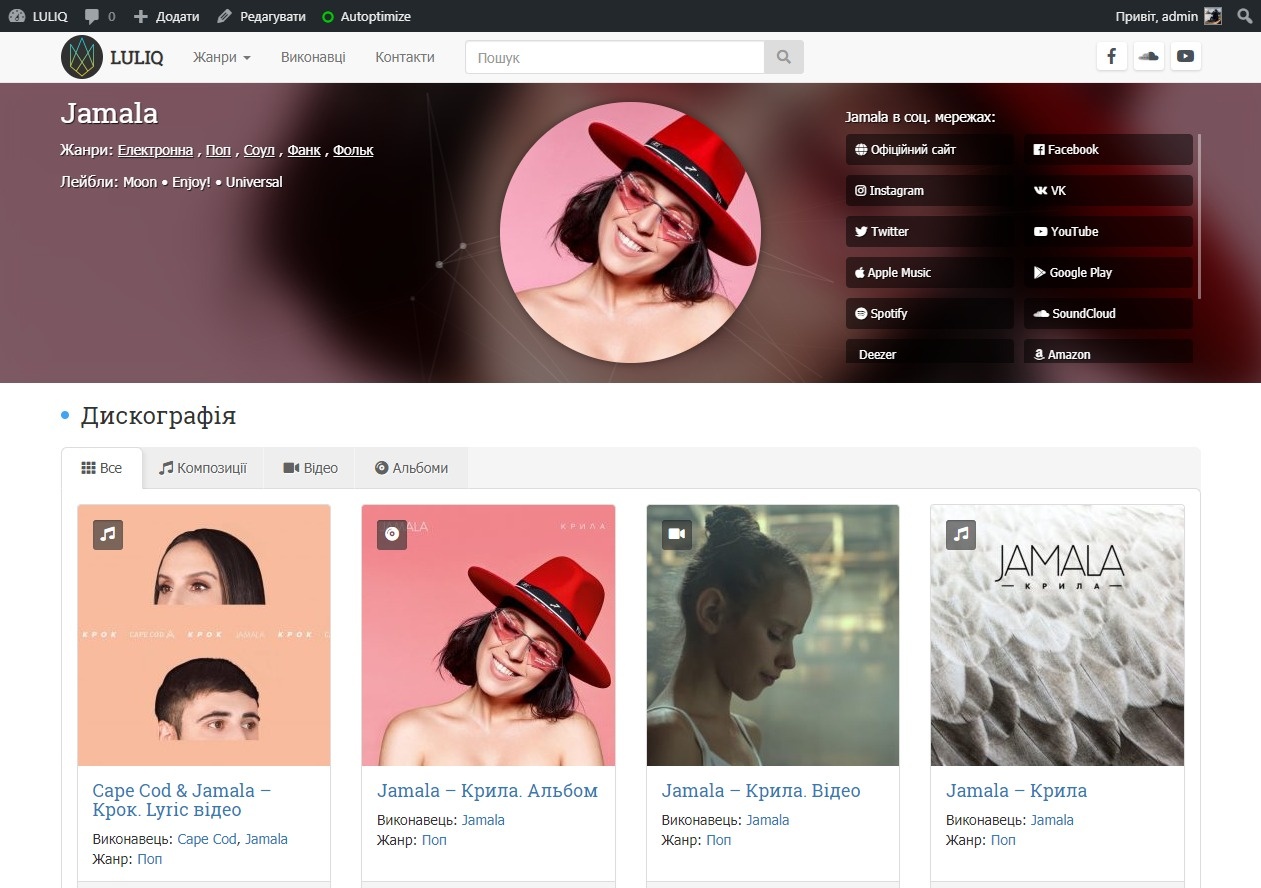Viewport: 1261px width, 888px height.
Task: Open the ballerina video thumbnail
Action: [x=773, y=635]
